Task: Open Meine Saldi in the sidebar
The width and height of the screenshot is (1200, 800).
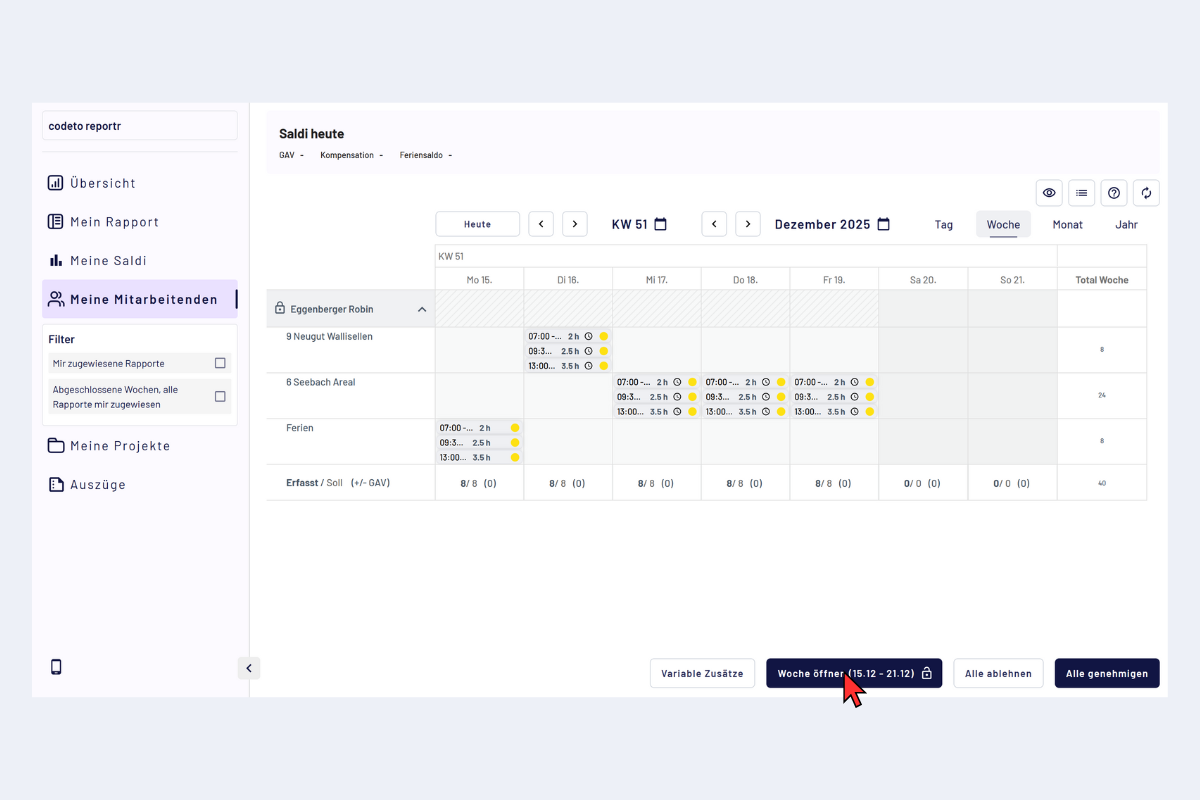Action: pos(108,261)
